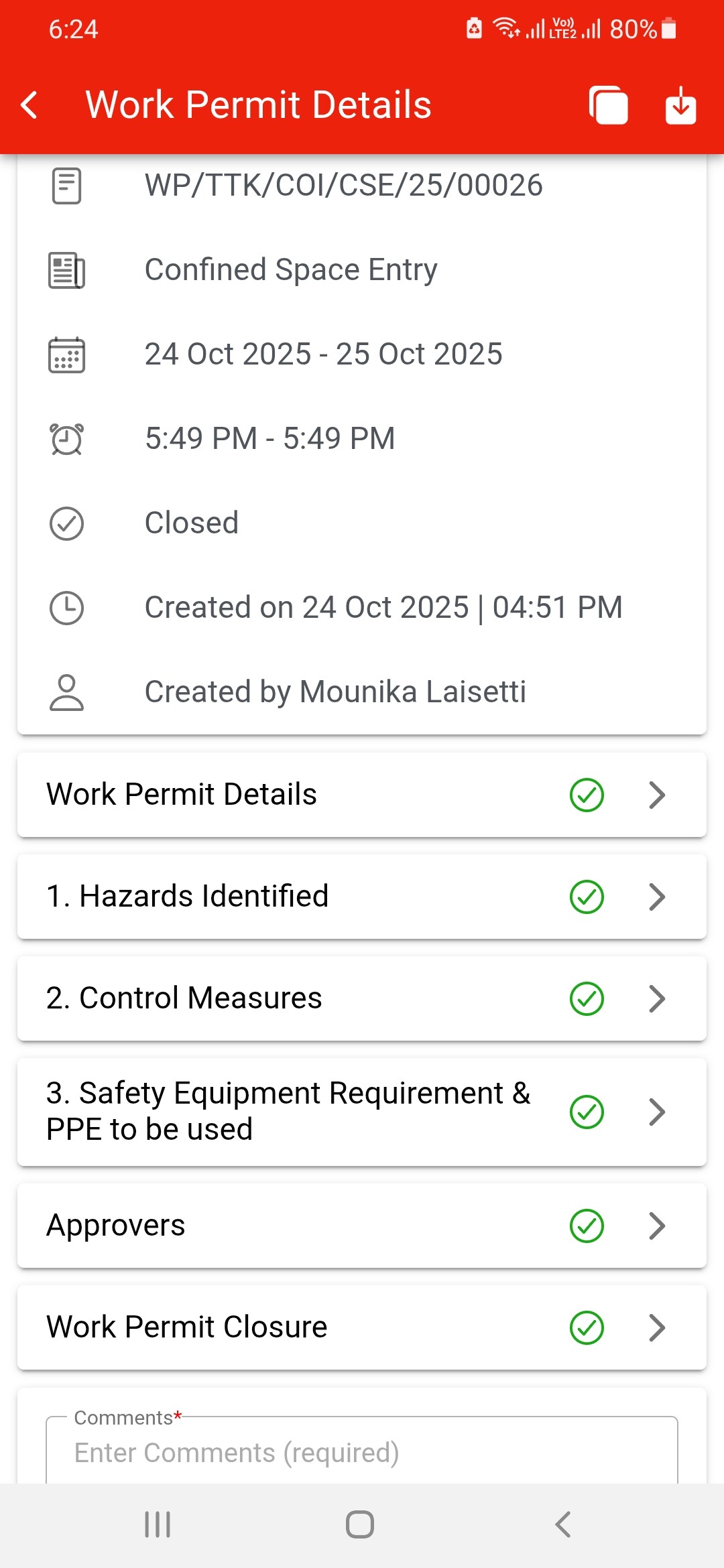Tap the alarm clock icon beside time
724x1568 pixels.
tap(66, 439)
